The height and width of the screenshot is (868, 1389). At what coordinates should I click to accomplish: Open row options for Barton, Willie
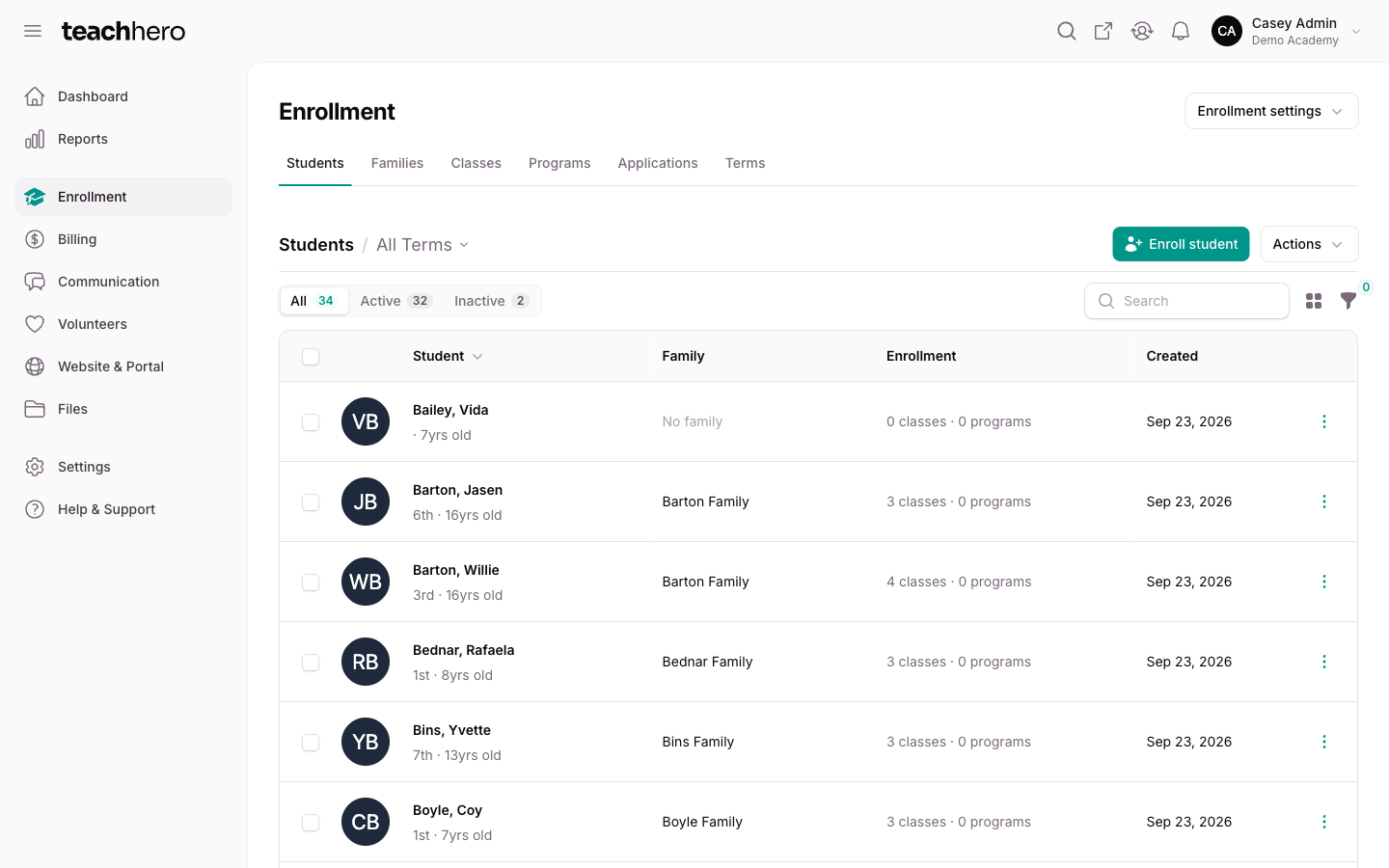(x=1324, y=582)
